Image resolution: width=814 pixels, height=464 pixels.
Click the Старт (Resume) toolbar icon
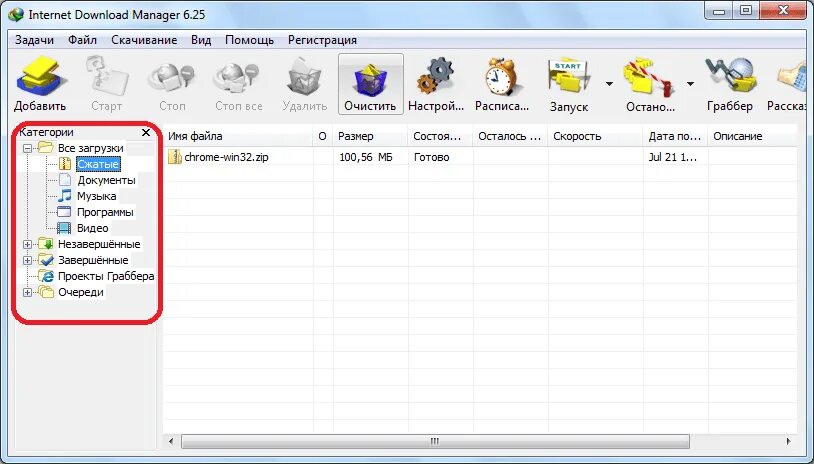[106, 78]
